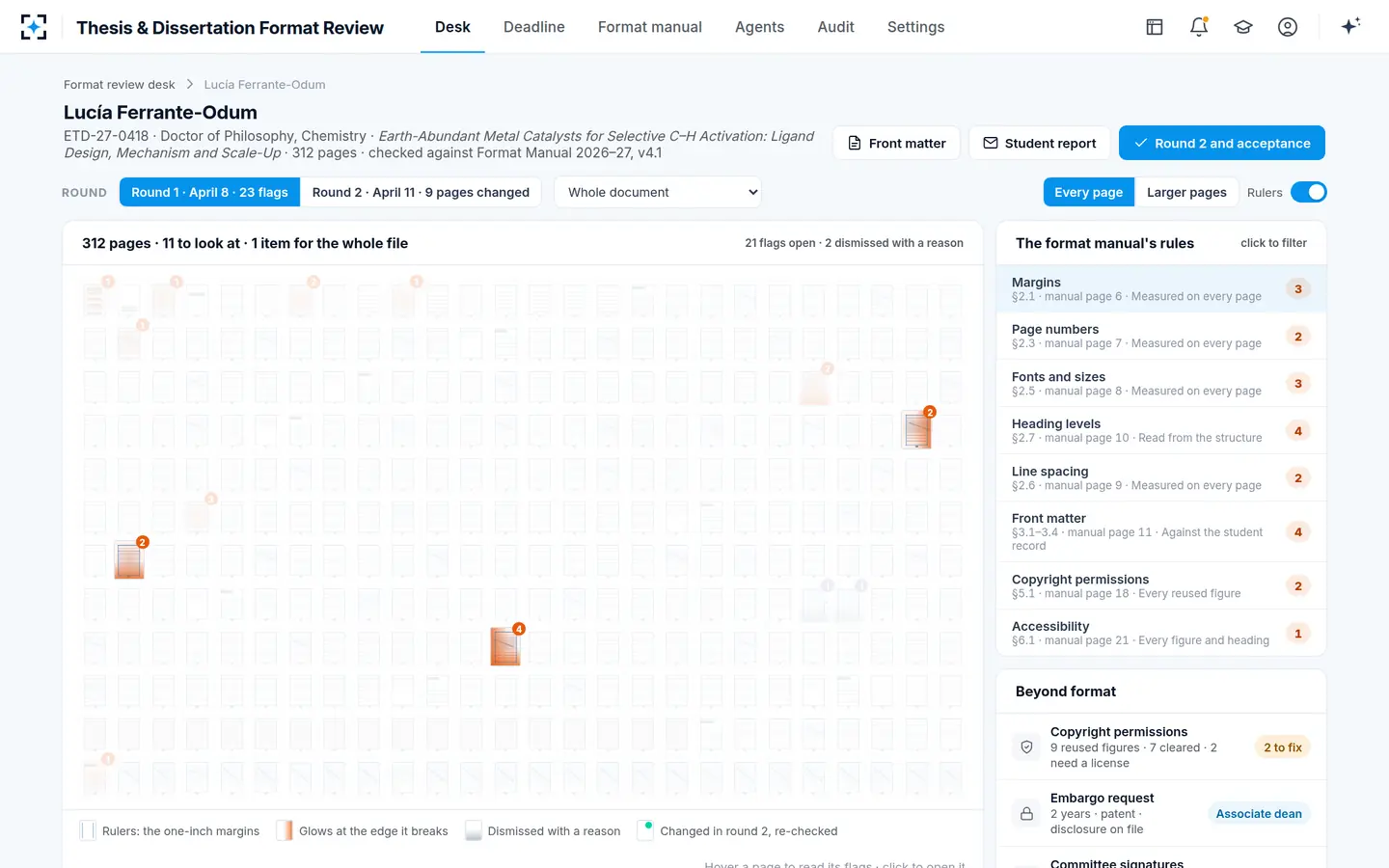The height and width of the screenshot is (868, 1389).
Task: Filter by the Margins rule
Action: (1161, 289)
